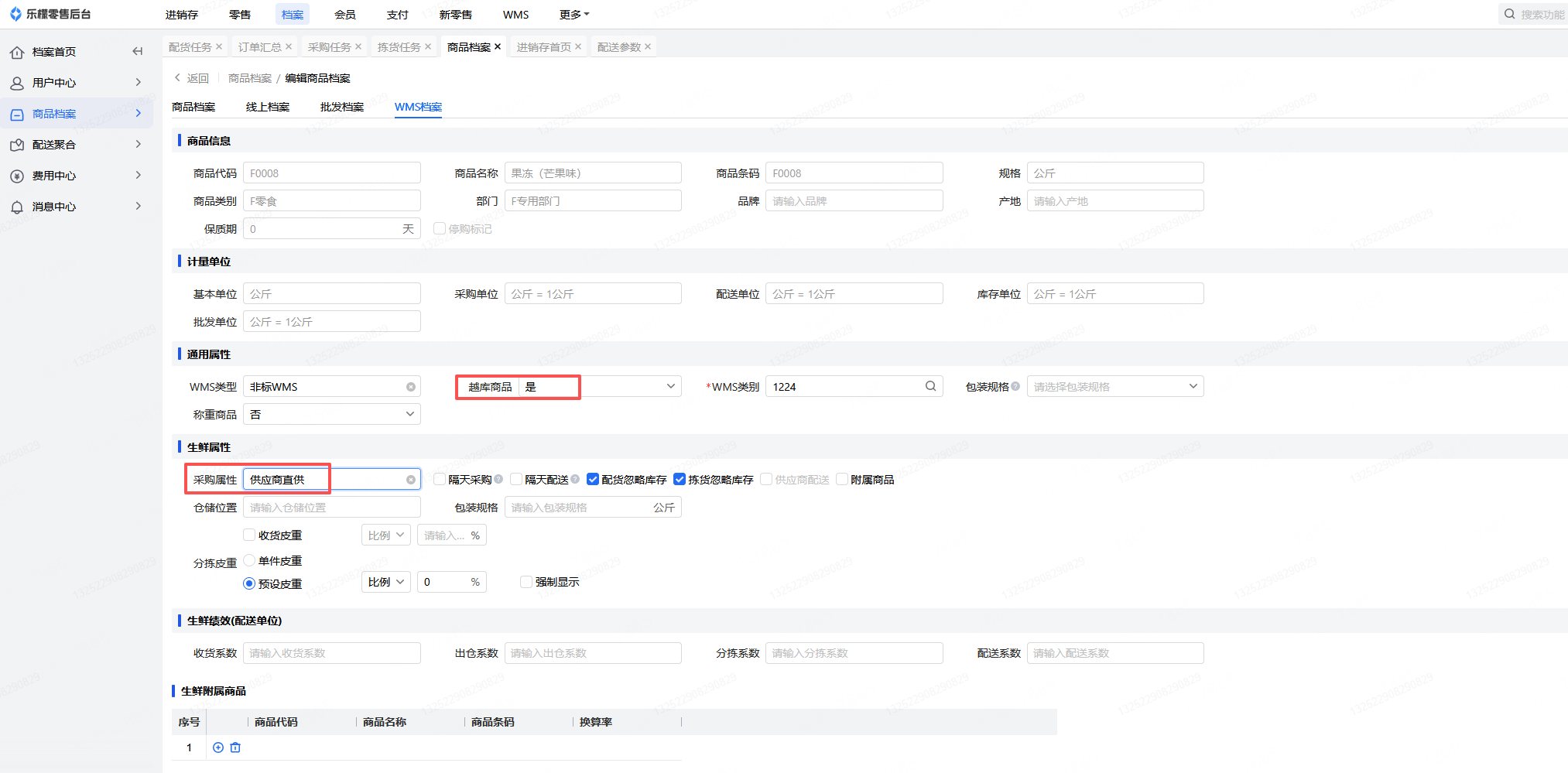This screenshot has width=1568, height=773.
Task: Click the 档案首页 home icon
Action: click(x=17, y=53)
